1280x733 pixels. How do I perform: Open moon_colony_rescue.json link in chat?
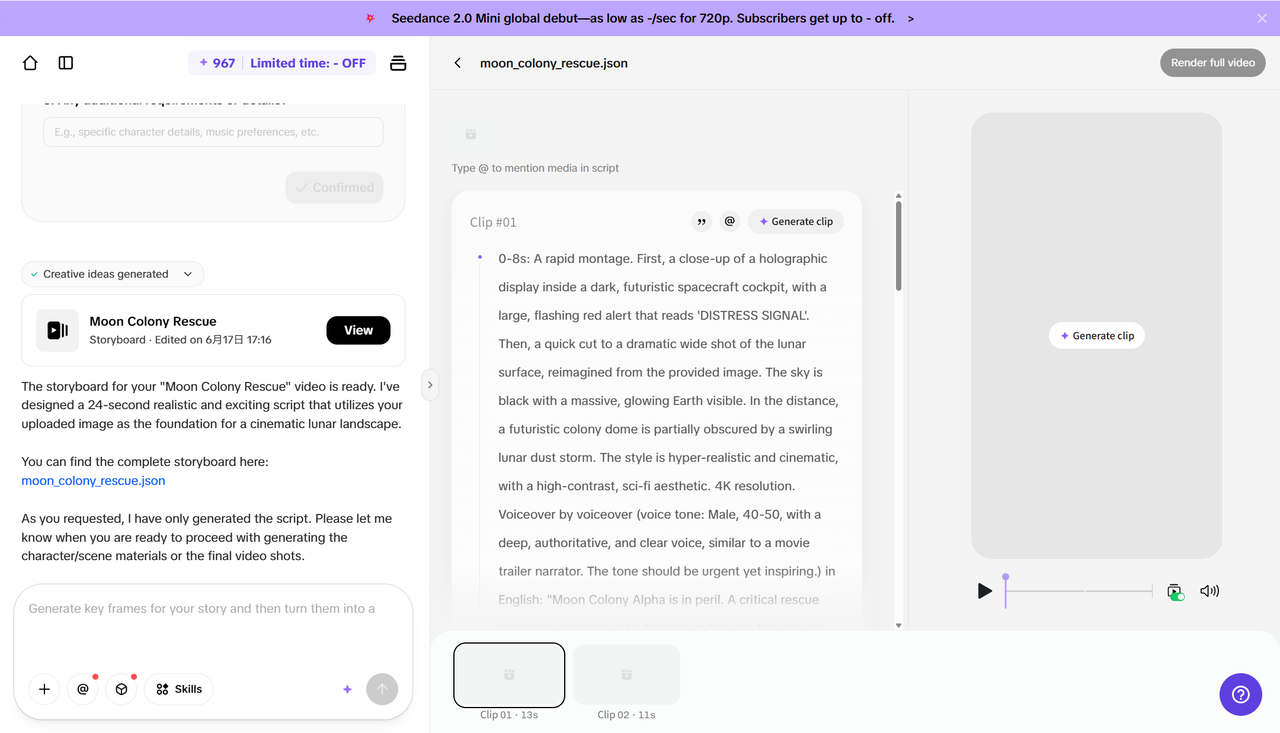pos(93,481)
